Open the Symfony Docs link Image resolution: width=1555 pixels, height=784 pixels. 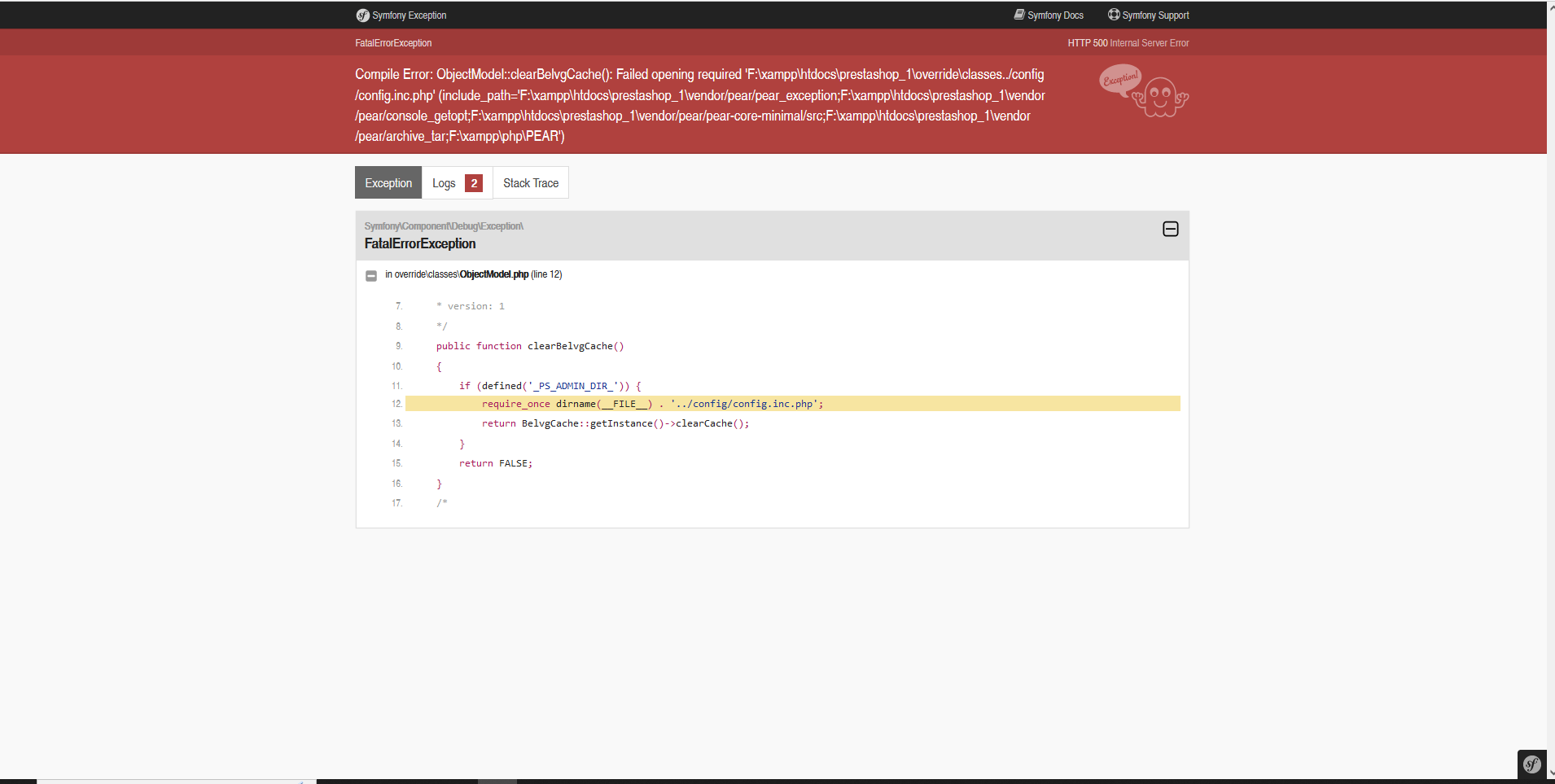1049,15
